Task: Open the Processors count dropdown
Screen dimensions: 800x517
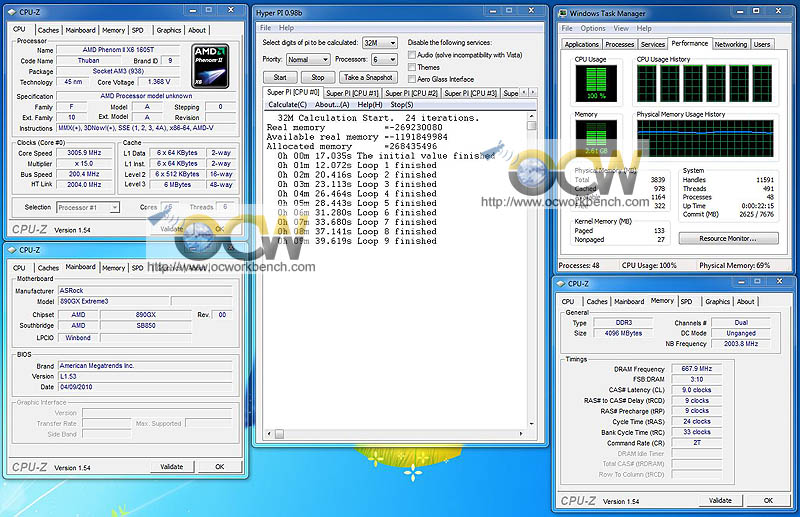Action: pos(384,60)
